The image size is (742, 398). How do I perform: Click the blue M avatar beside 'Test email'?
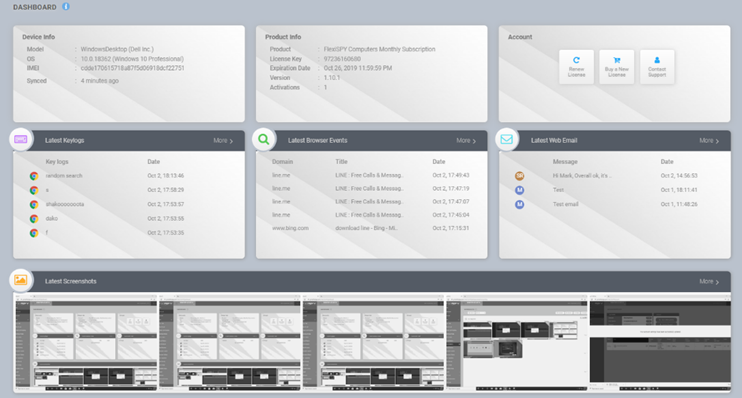tap(520, 204)
